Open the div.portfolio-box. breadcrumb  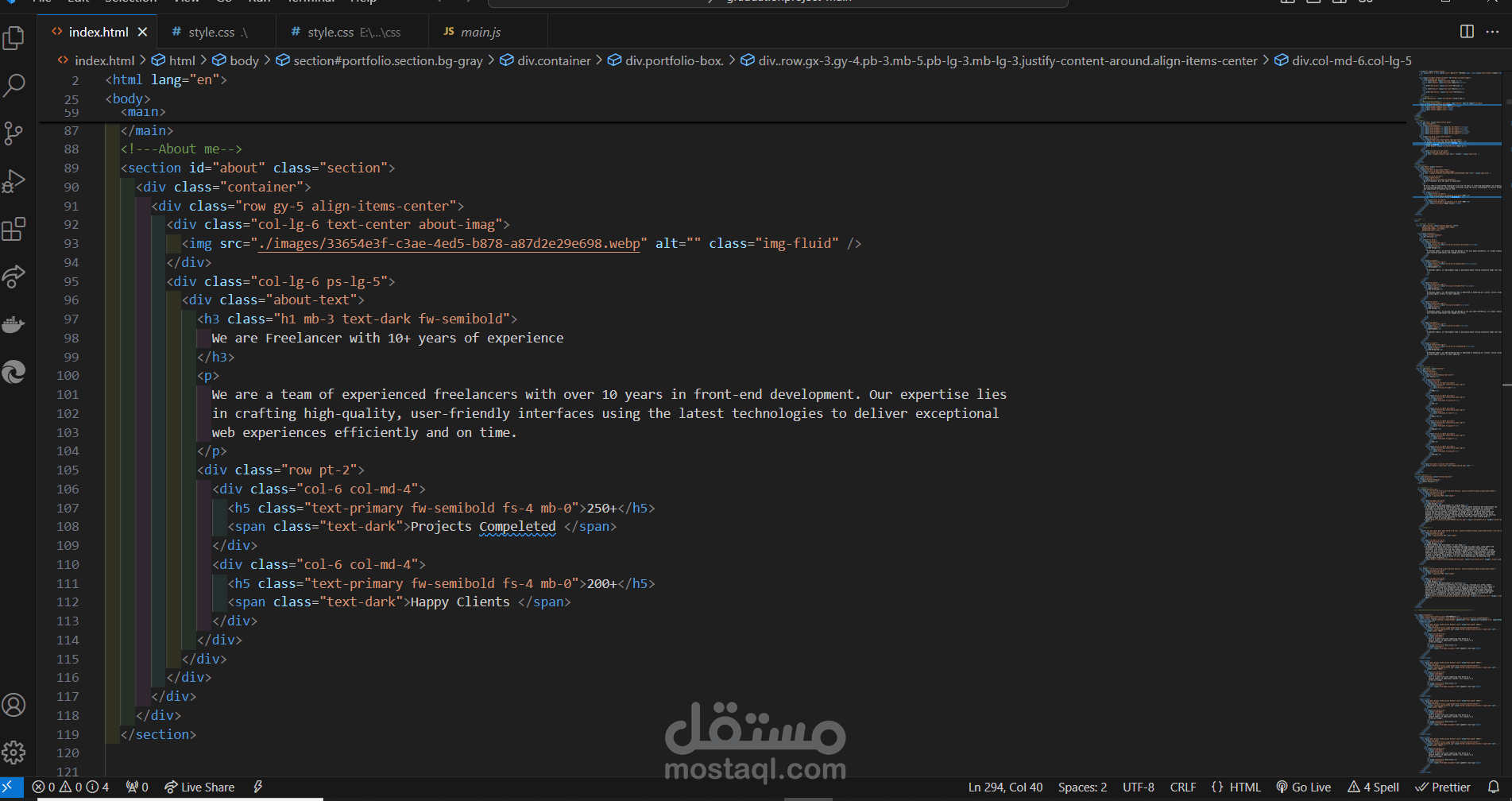[x=666, y=60]
